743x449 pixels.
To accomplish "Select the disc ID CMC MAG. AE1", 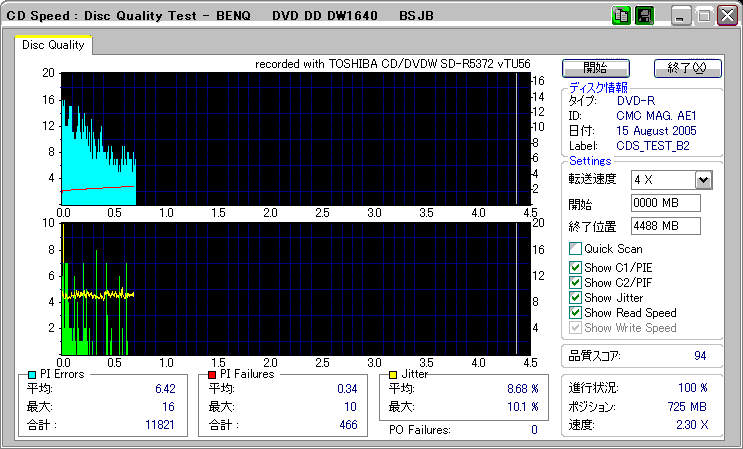I will point(656,116).
